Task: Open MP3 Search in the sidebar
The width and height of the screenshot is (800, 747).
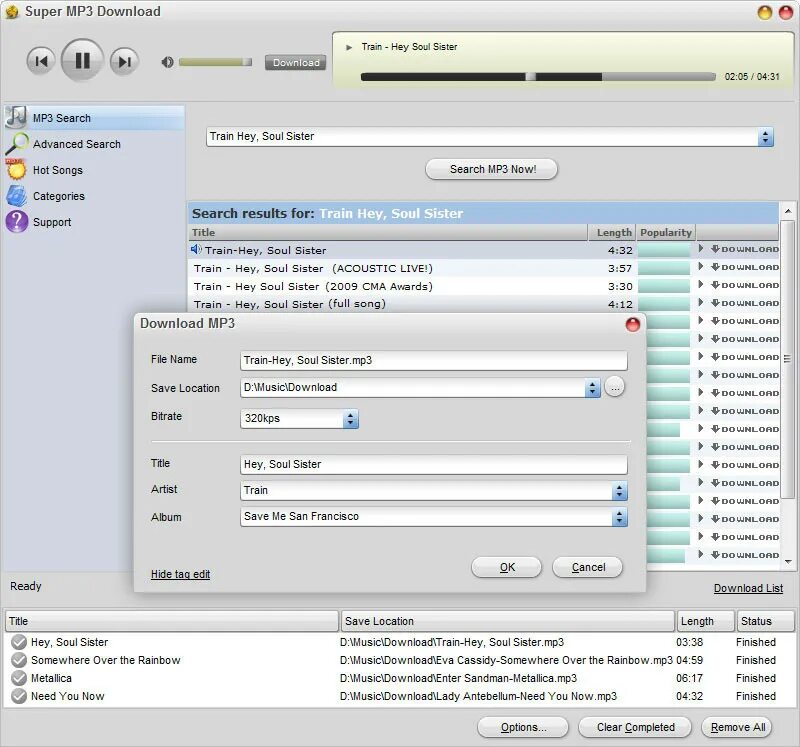Action: point(95,118)
